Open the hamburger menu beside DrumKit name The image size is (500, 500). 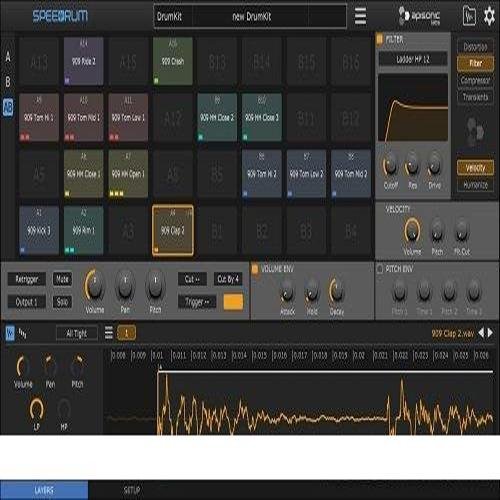pyautogui.click(x=360, y=16)
